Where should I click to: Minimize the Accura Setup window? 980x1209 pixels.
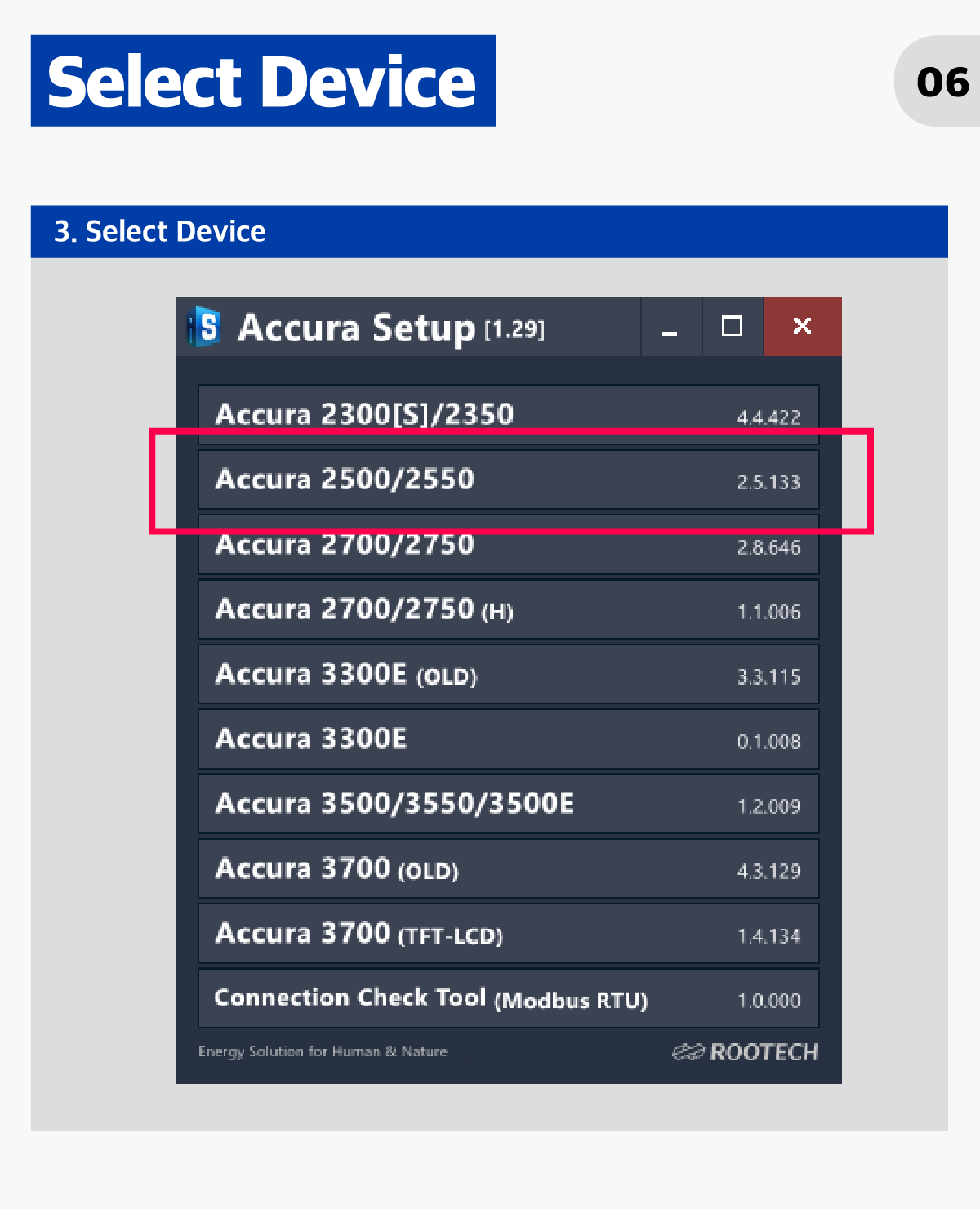671,327
